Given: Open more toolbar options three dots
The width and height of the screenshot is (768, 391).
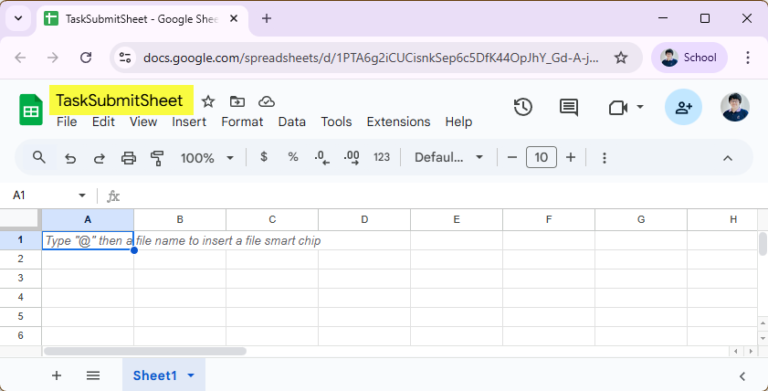Looking at the screenshot, I should (604, 158).
